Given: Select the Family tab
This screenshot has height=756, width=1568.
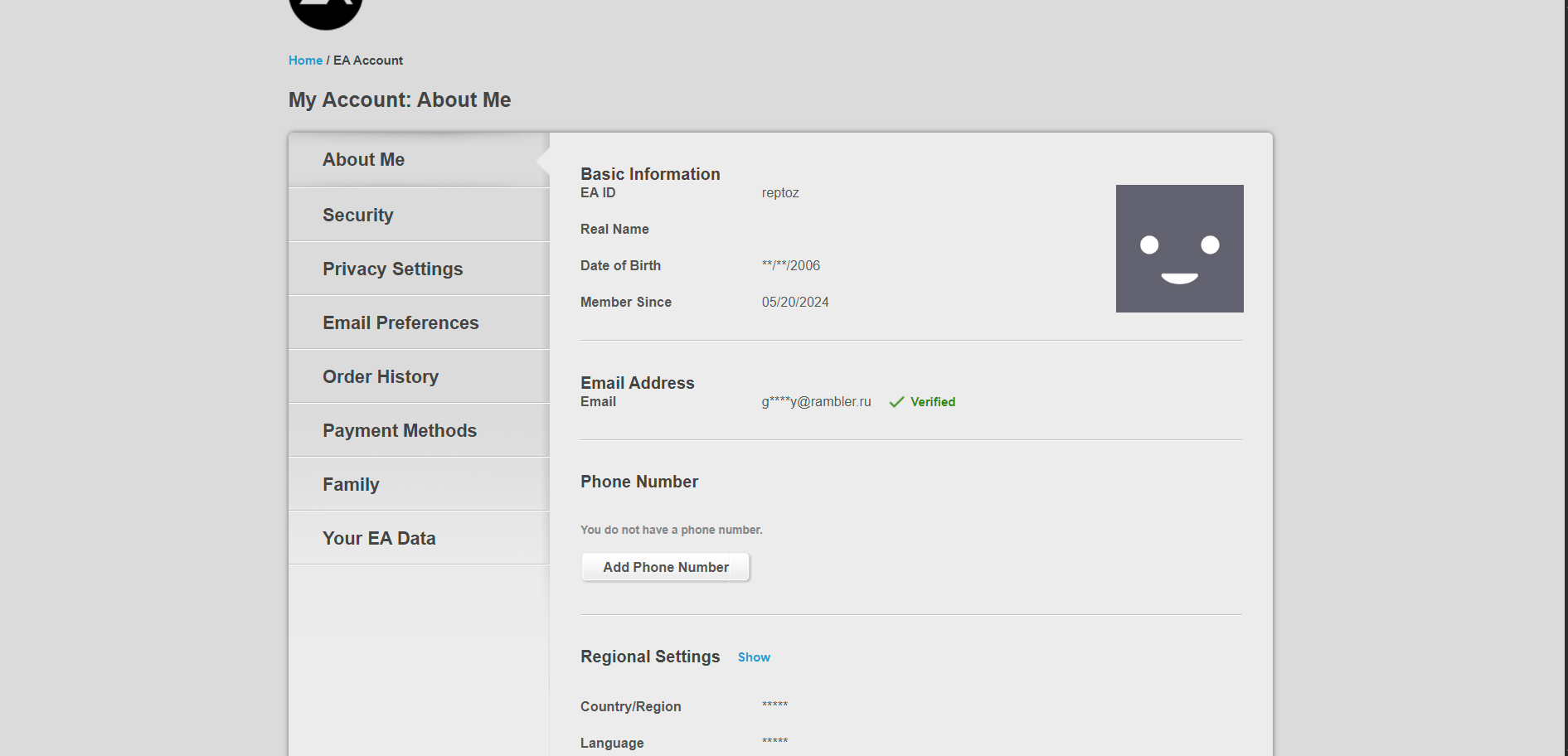Looking at the screenshot, I should (x=419, y=484).
